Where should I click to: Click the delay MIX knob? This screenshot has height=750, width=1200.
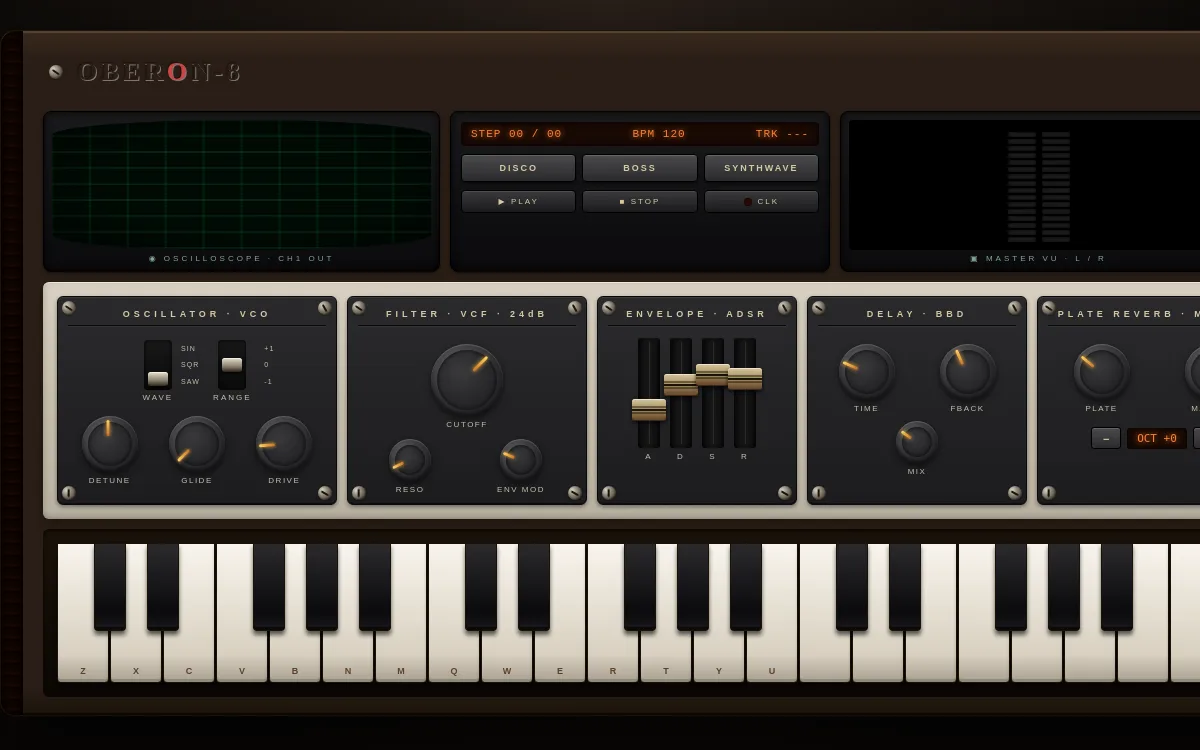tap(917, 441)
